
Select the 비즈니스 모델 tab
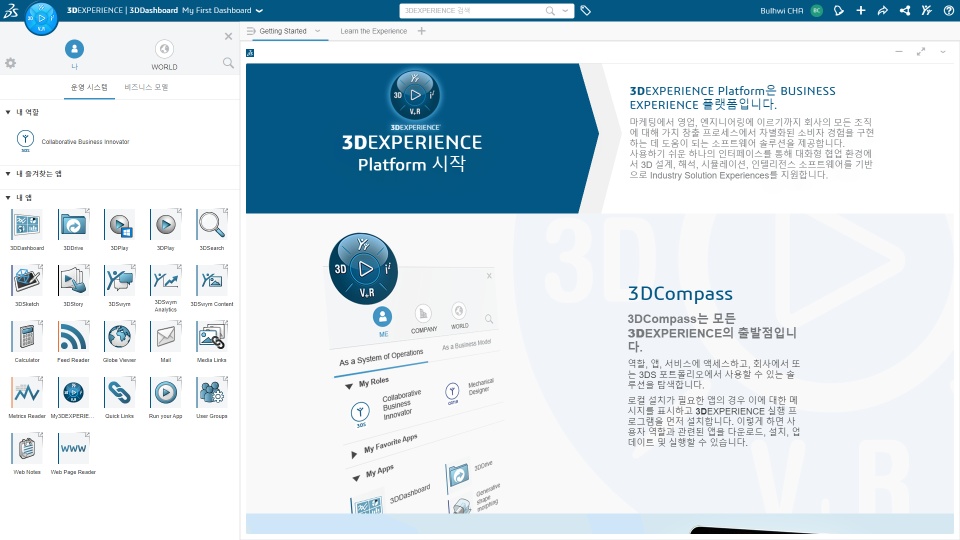(x=146, y=87)
